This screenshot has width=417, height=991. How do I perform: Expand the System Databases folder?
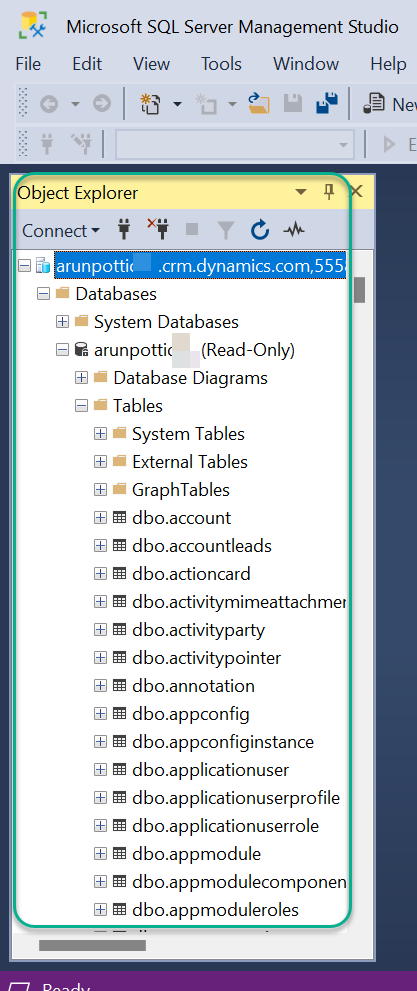click(x=62, y=322)
